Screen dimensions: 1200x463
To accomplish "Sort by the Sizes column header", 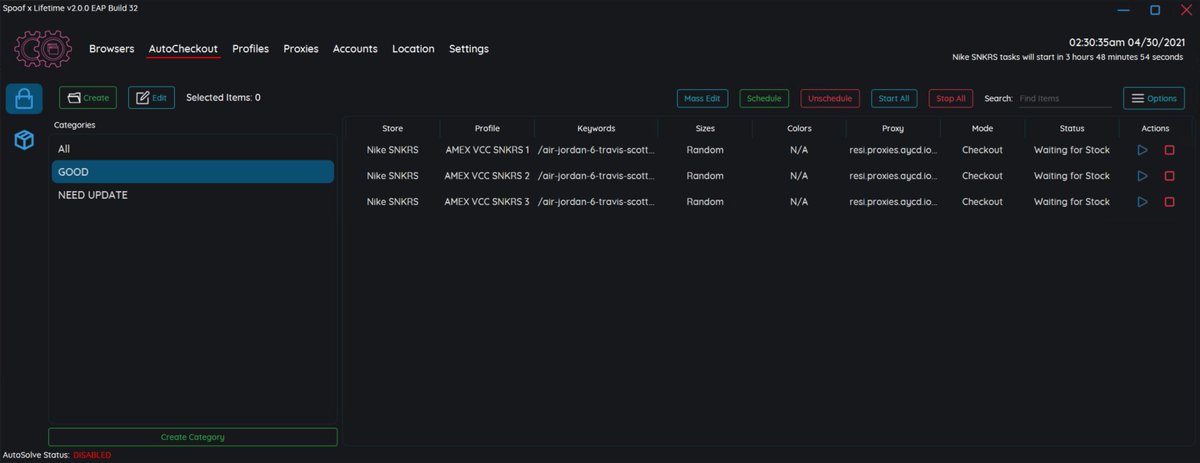I will [x=705, y=128].
